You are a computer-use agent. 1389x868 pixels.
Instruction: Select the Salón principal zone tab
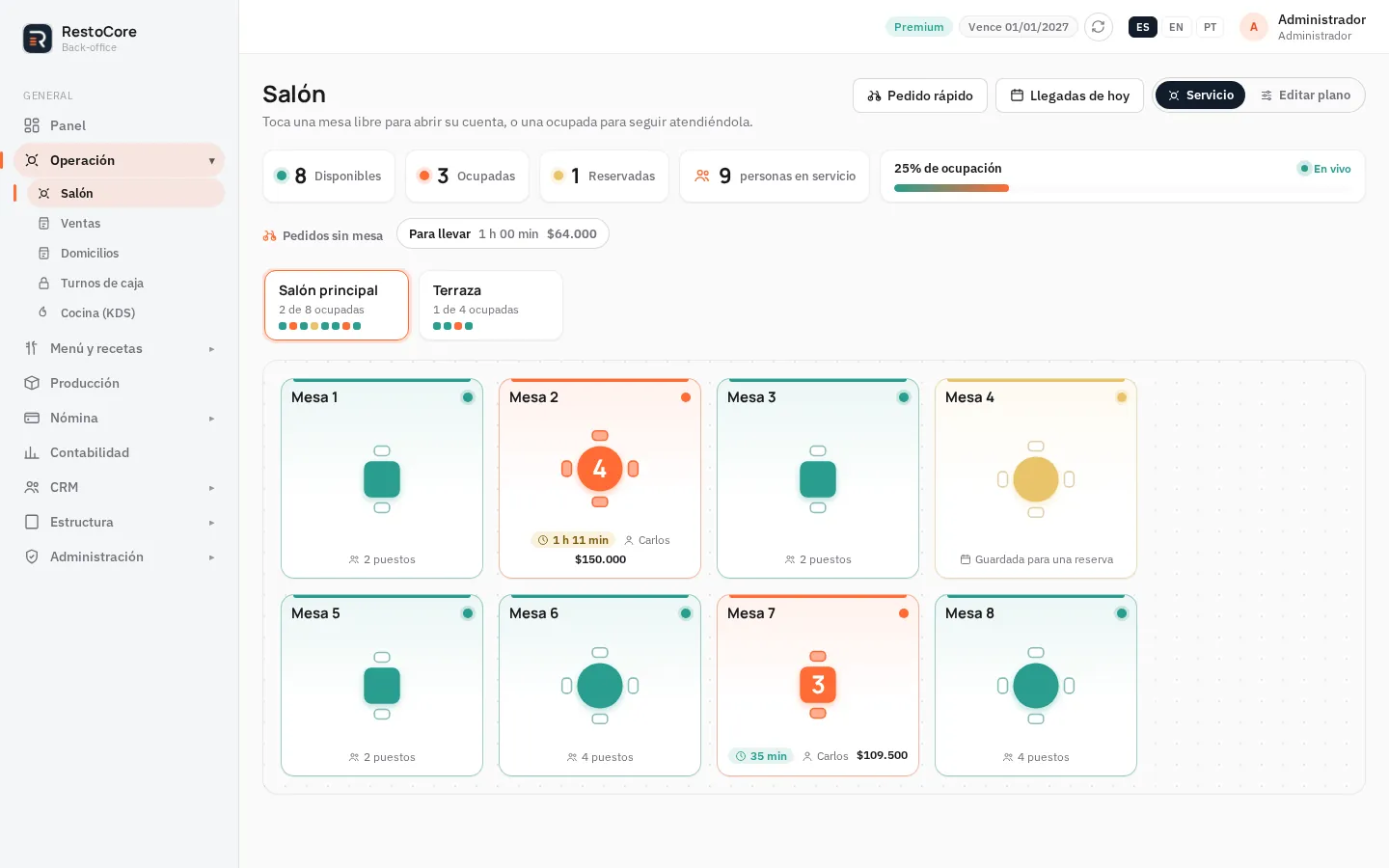click(x=337, y=306)
